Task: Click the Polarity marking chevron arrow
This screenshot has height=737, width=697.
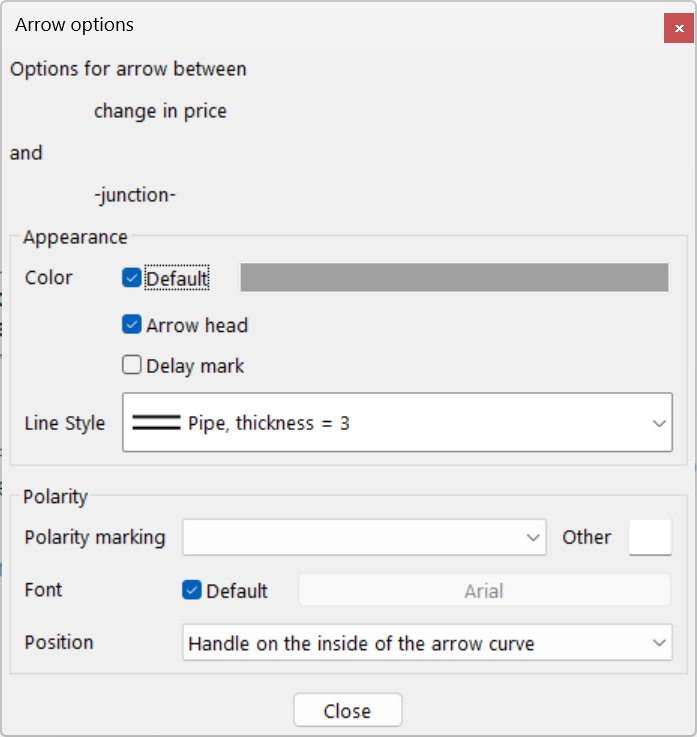Action: click(533, 537)
